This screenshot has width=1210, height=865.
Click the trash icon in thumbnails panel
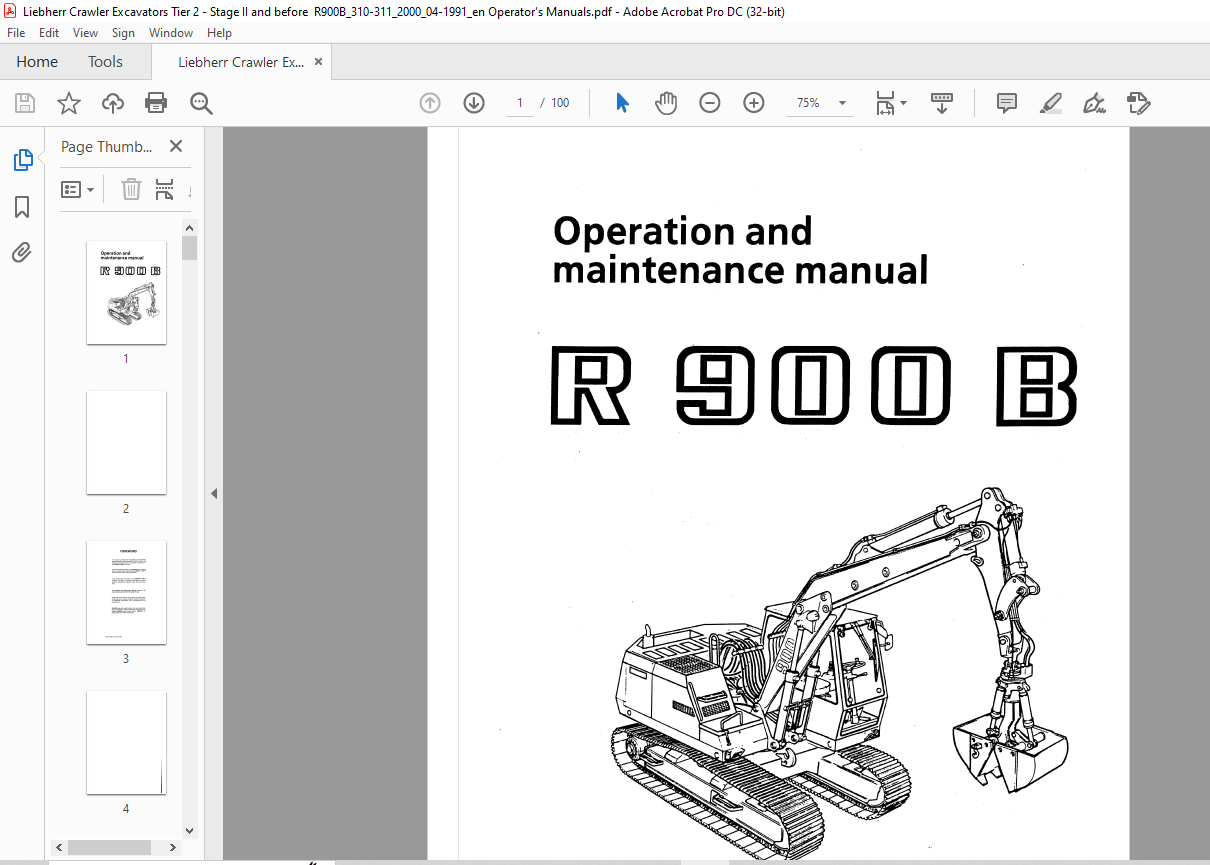(131, 189)
